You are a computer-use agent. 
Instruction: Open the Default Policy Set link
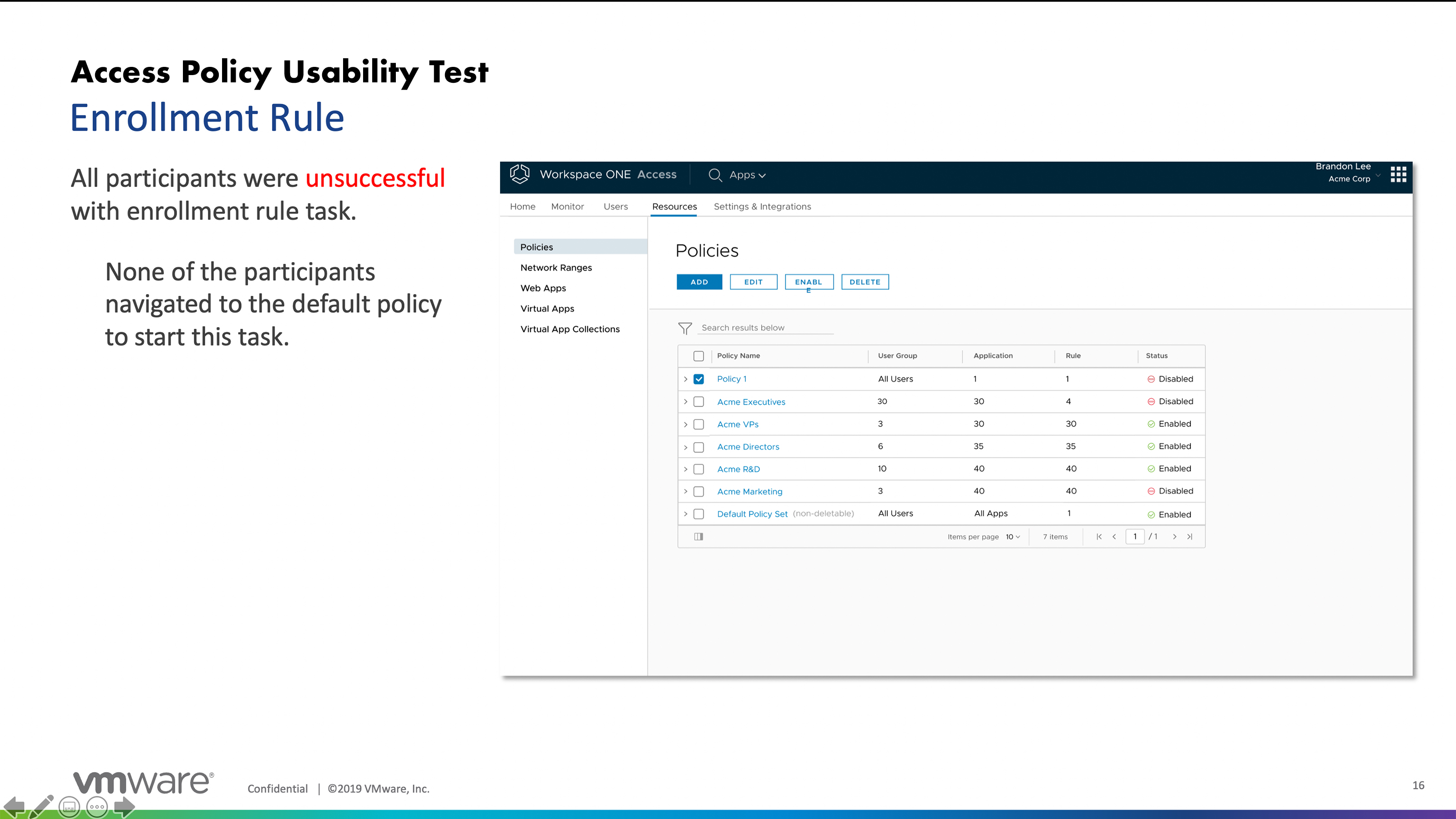pos(752,514)
